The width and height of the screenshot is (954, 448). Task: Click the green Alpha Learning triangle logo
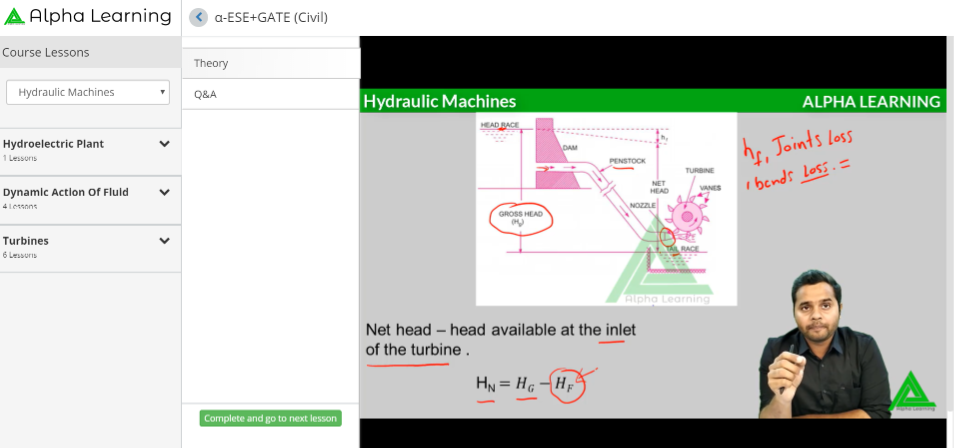click(x=14, y=17)
